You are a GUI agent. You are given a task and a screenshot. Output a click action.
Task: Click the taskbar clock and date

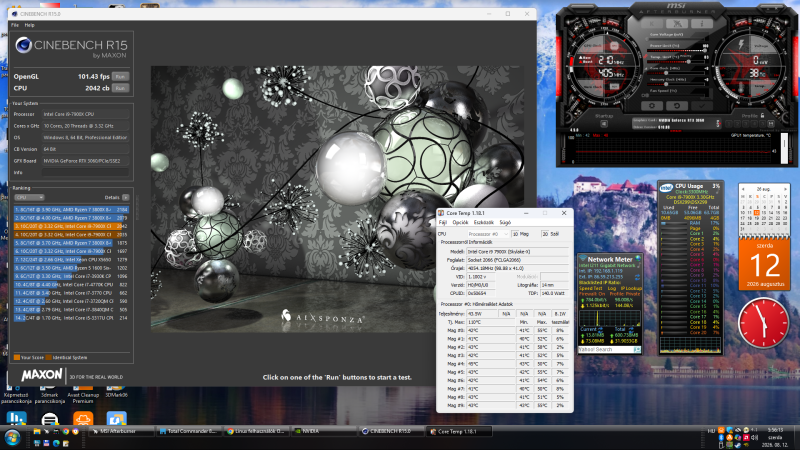point(775,437)
